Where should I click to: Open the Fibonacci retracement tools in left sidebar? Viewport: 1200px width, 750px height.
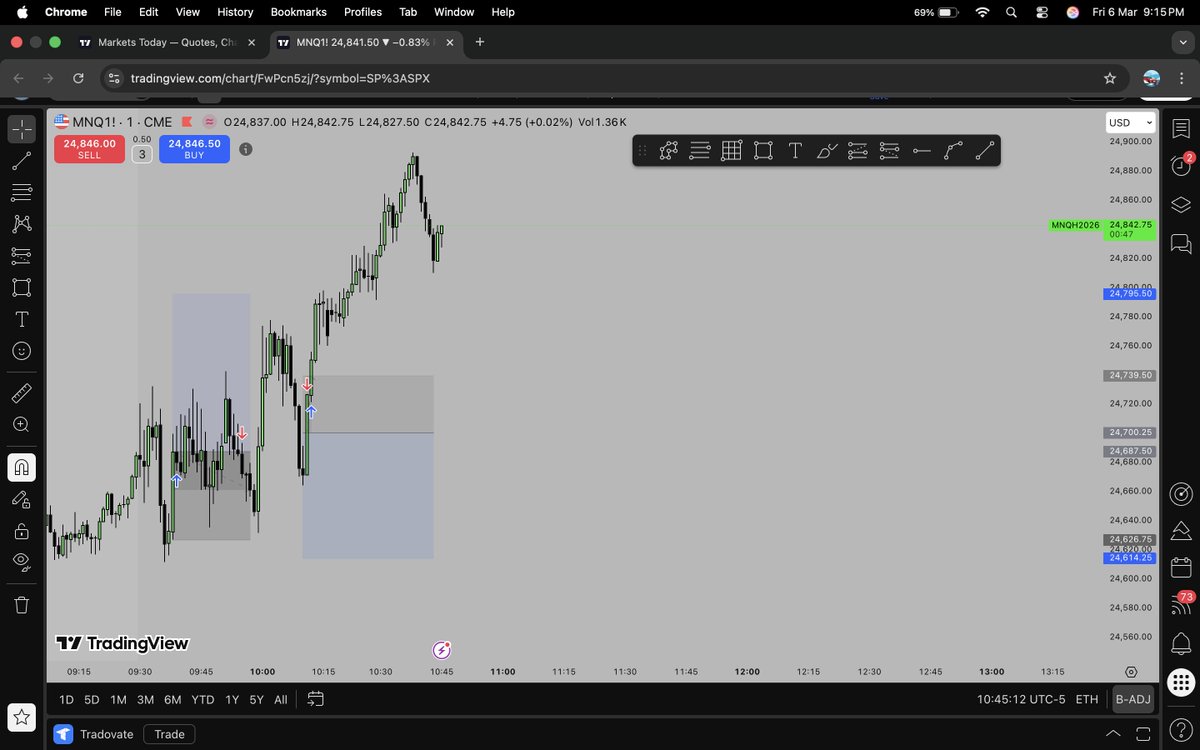click(21, 192)
